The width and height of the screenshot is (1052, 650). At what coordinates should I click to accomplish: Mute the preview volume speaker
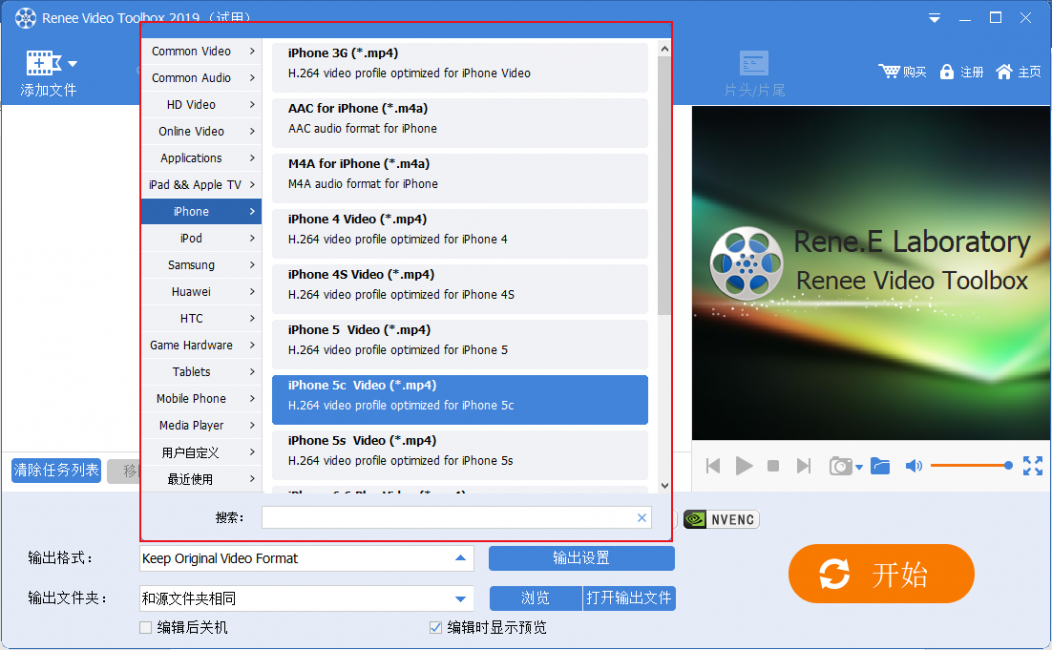pos(913,466)
